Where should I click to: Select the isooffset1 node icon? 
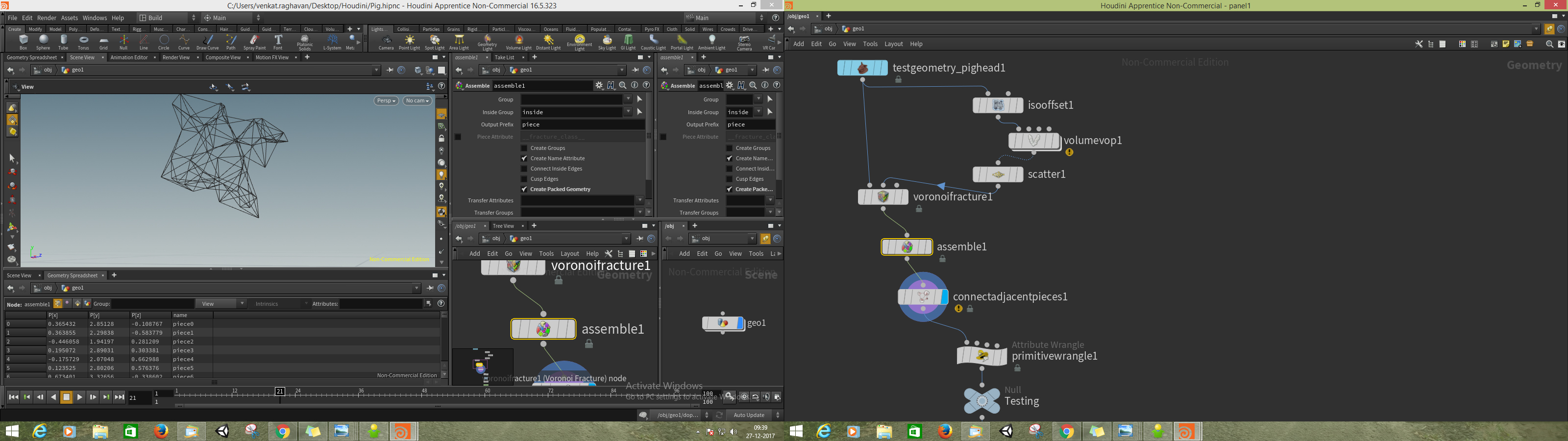[x=998, y=105]
